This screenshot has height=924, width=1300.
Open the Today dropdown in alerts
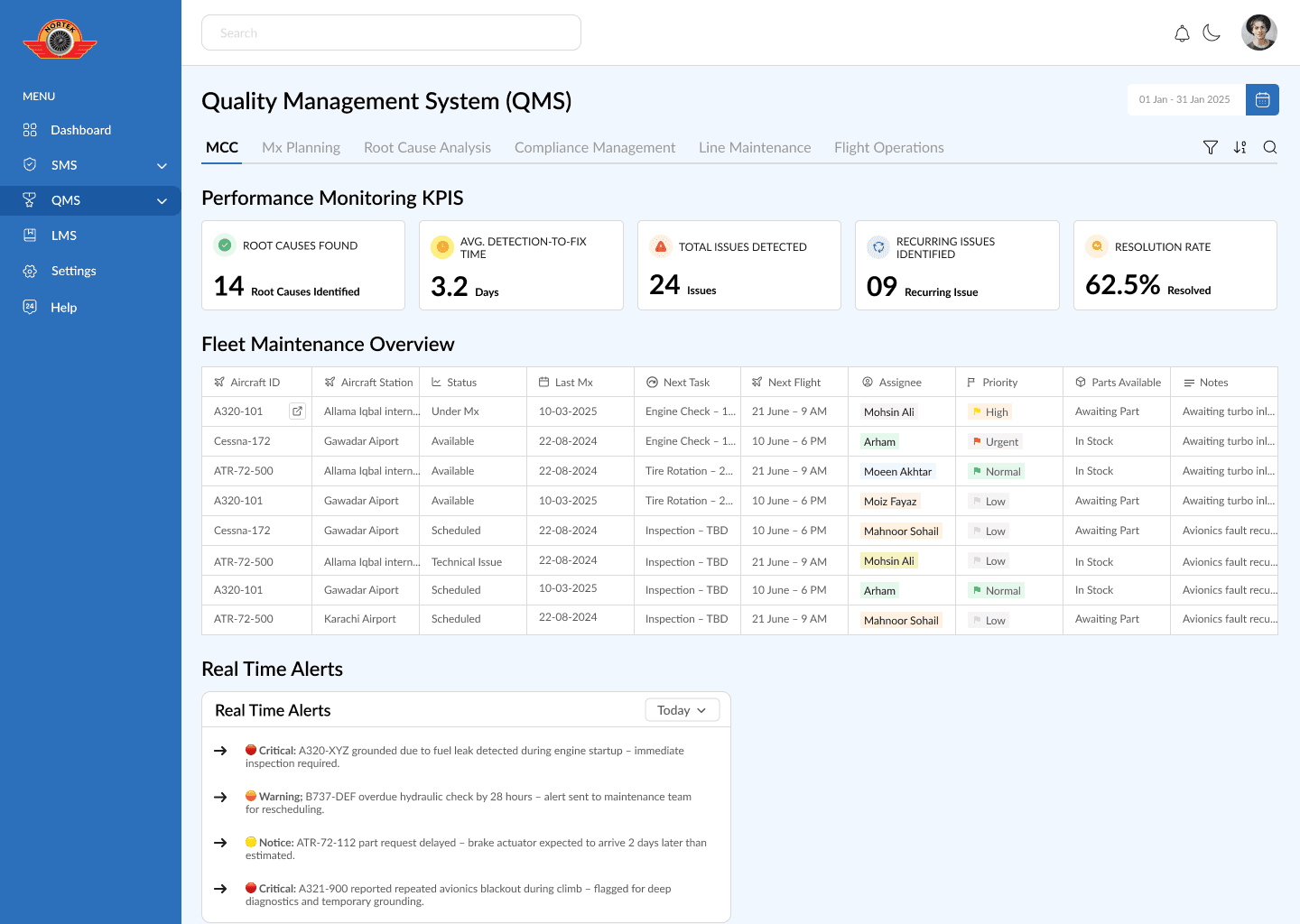682,710
